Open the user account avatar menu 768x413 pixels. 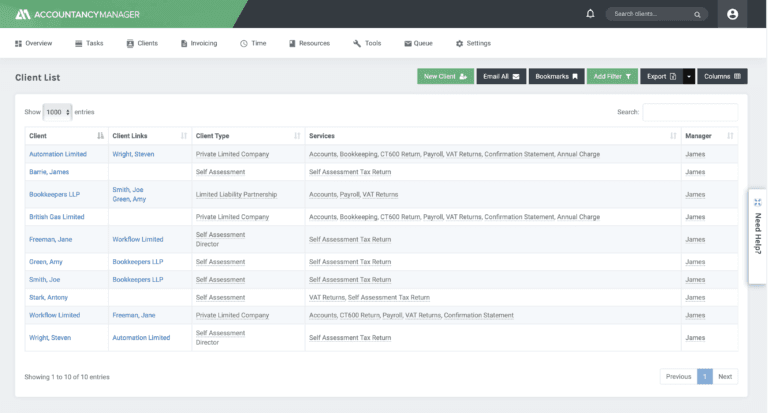732,14
